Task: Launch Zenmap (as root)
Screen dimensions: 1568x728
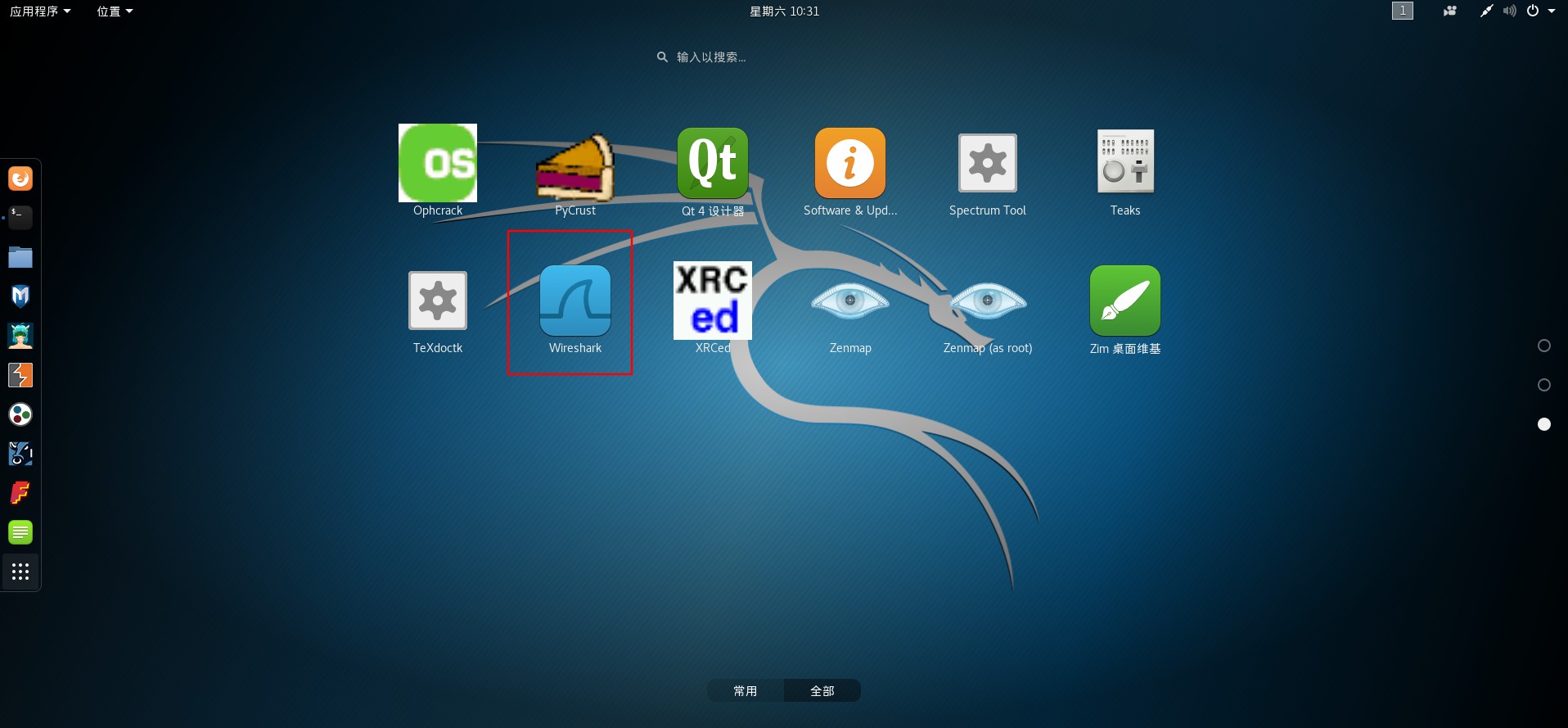Action: [x=988, y=301]
